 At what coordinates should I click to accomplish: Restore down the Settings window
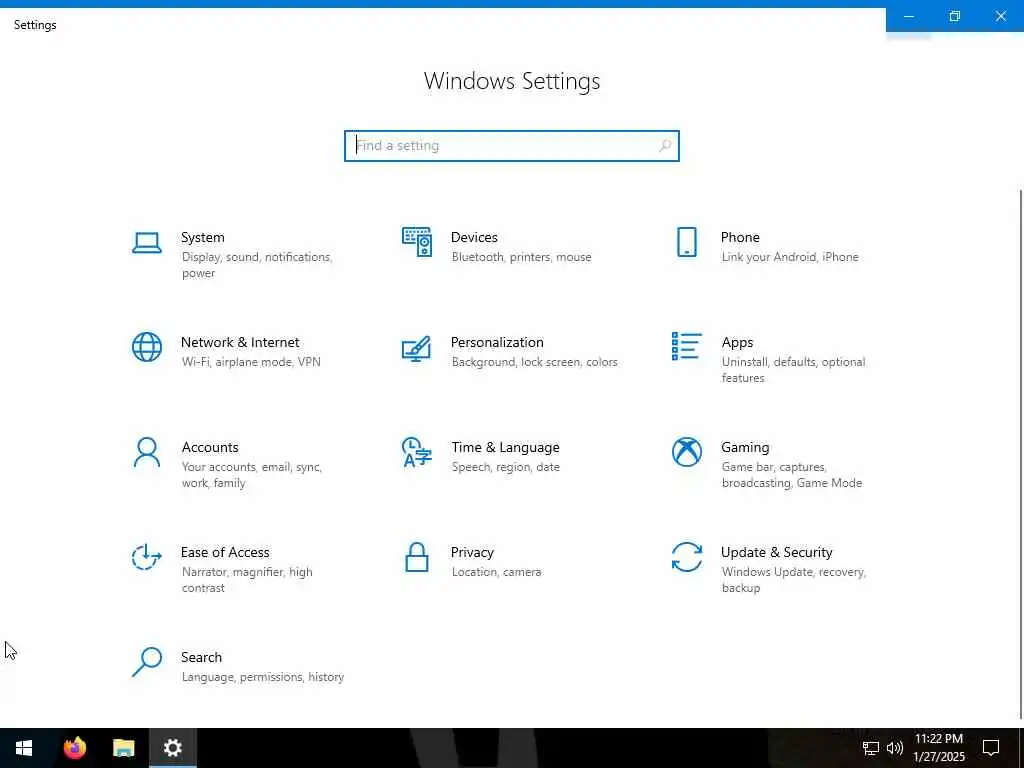tap(954, 16)
